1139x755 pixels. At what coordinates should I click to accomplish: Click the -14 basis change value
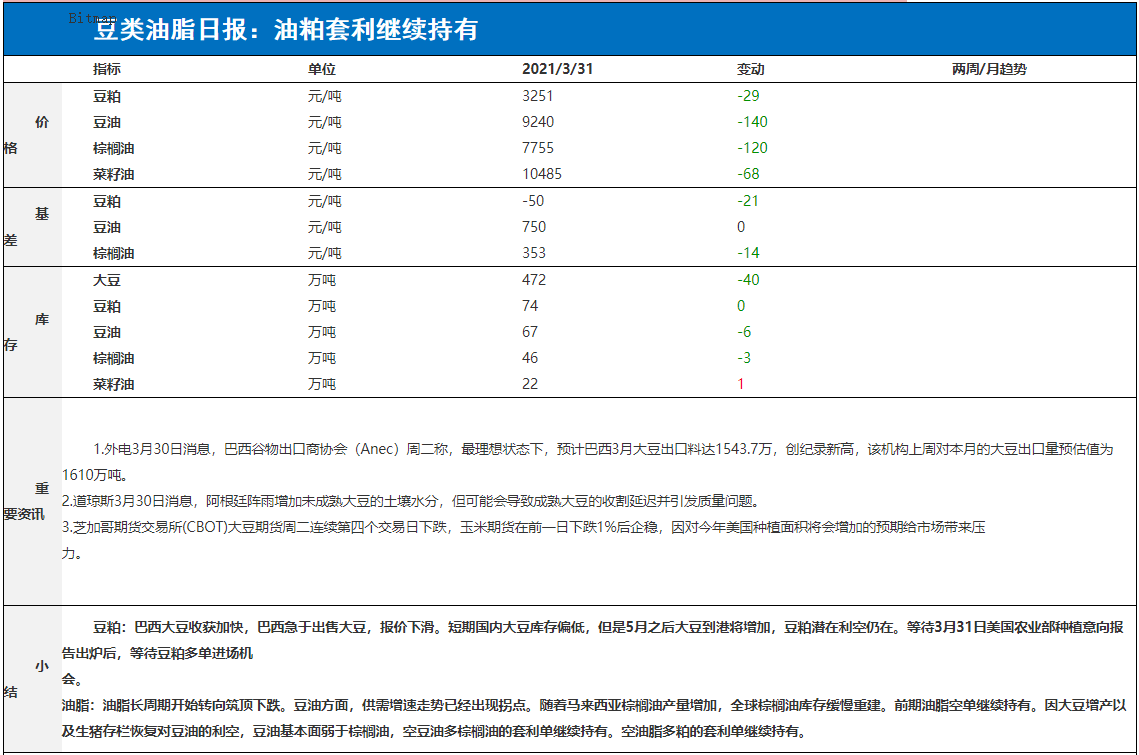[748, 254]
